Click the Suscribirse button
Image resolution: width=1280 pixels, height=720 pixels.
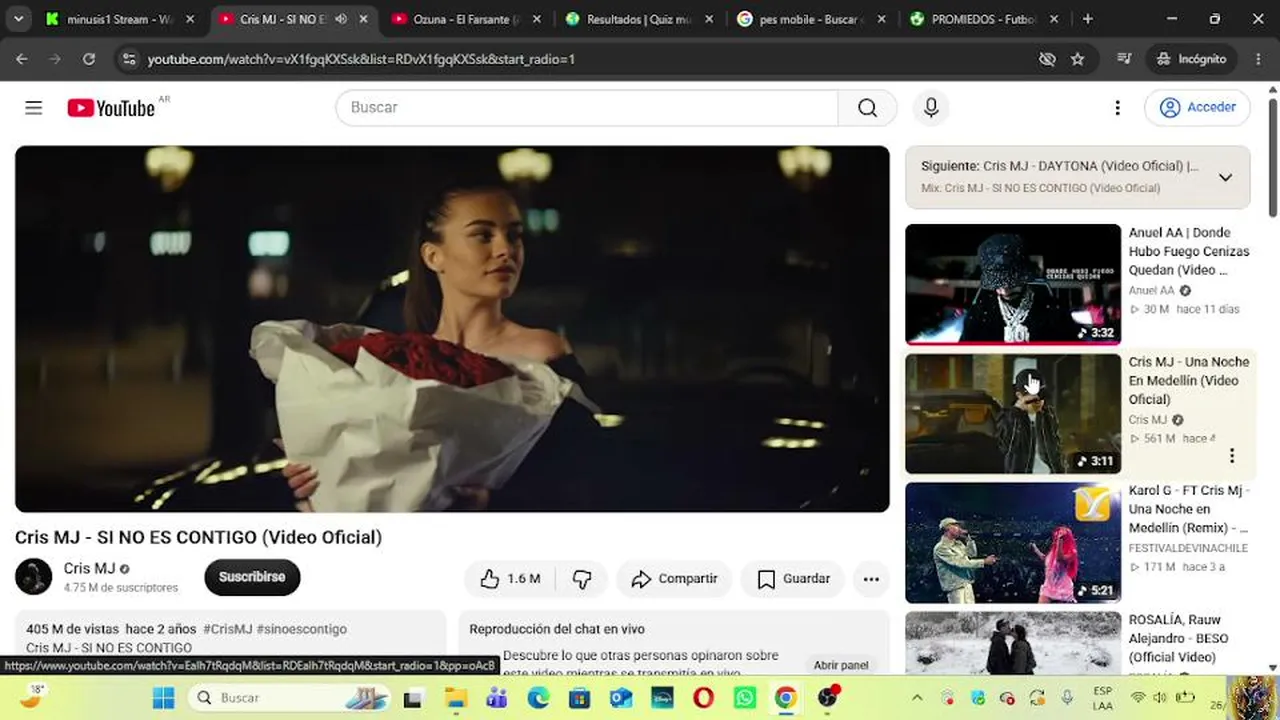coord(252,577)
